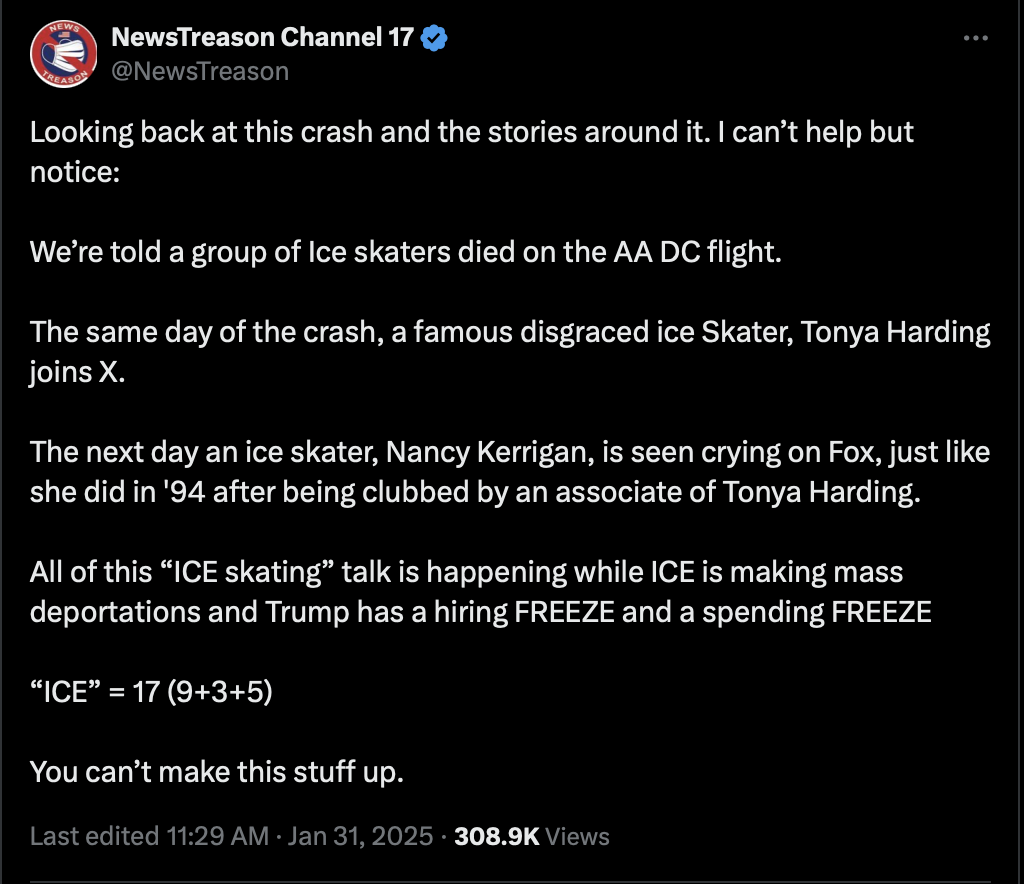Click the Views label beside the count
The height and width of the screenshot is (884, 1024).
pyautogui.click(x=577, y=836)
